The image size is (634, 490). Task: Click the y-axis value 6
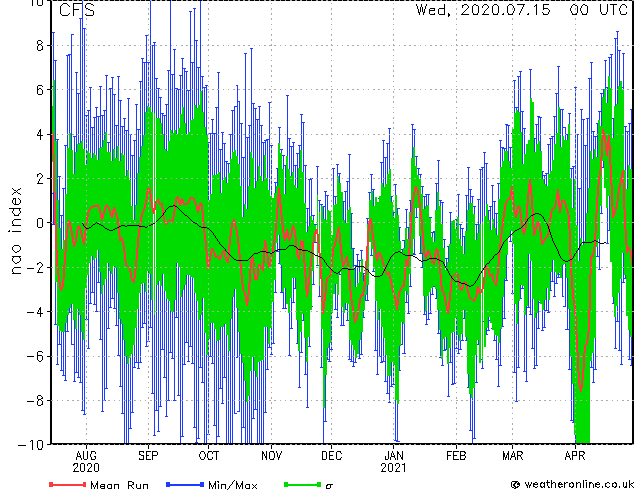tap(40, 90)
